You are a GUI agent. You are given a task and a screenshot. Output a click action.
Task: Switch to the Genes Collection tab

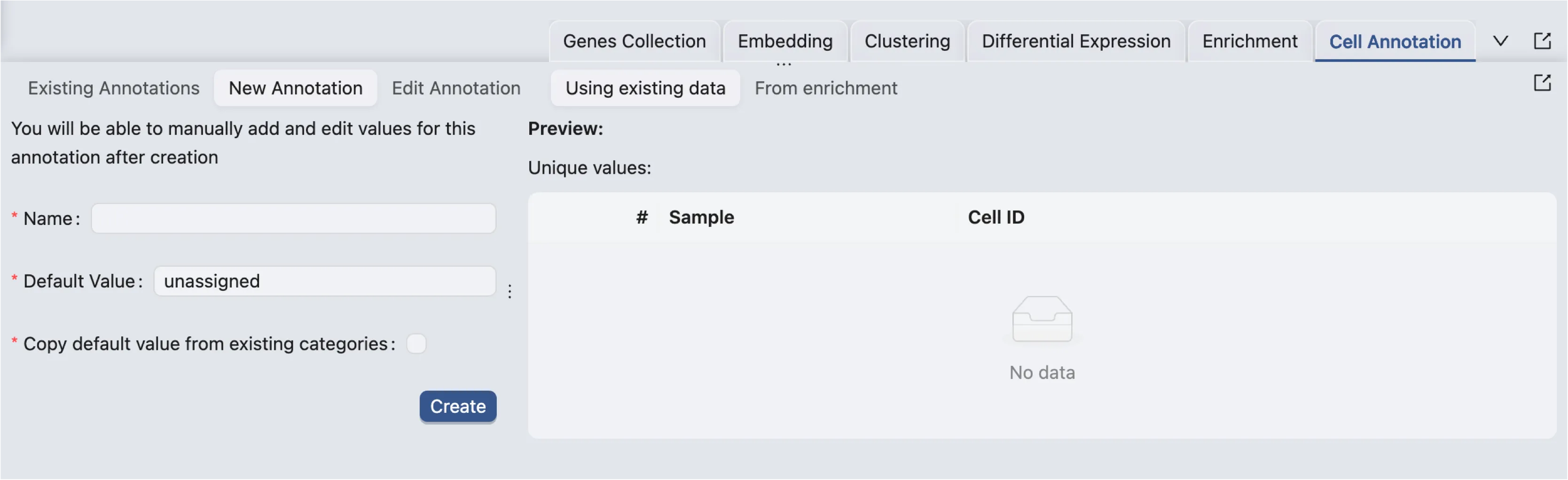[634, 41]
